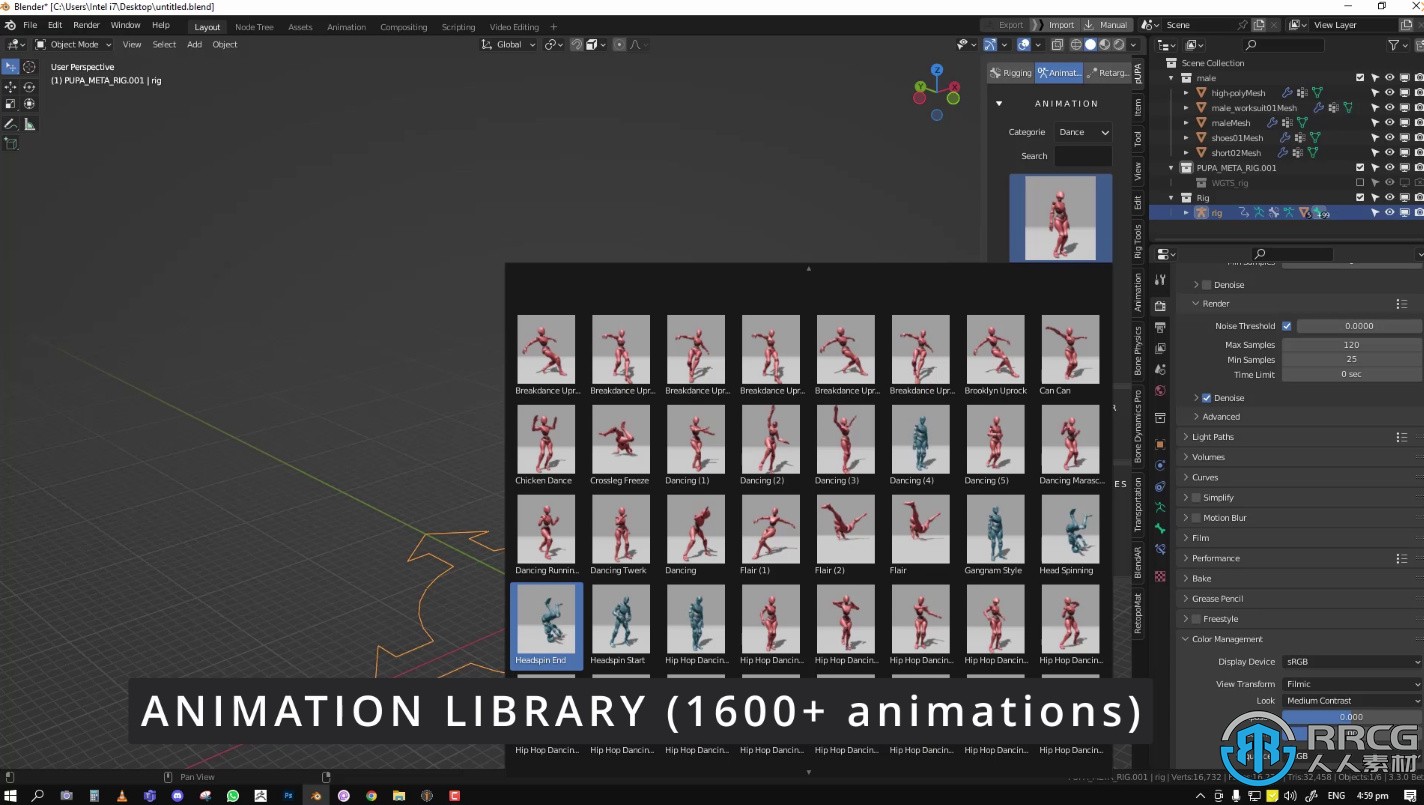Hide high-polyMesh with eye icon

point(1390,92)
